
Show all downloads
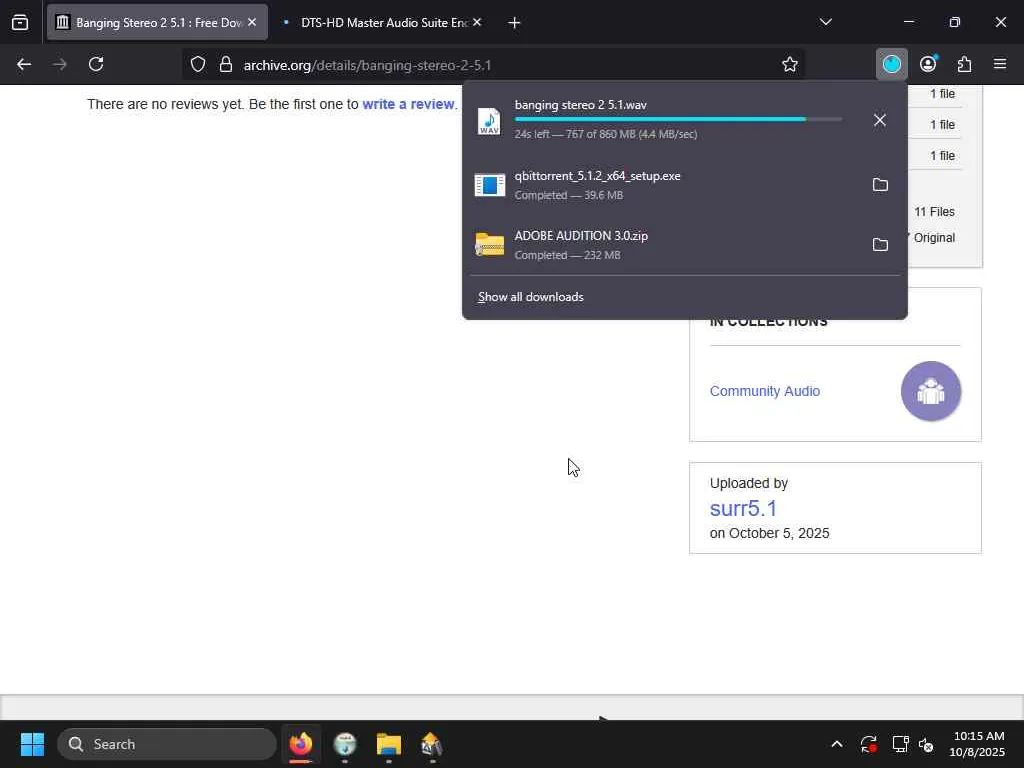530,297
